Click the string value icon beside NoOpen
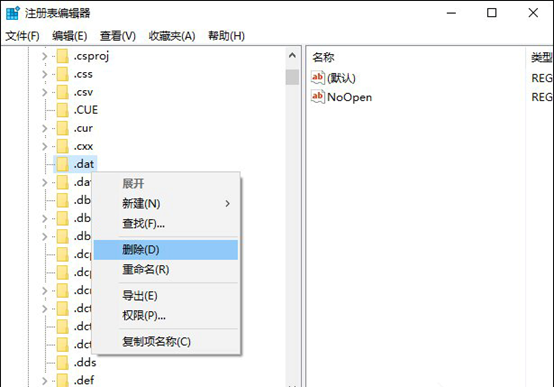554x387 pixels. (318, 96)
